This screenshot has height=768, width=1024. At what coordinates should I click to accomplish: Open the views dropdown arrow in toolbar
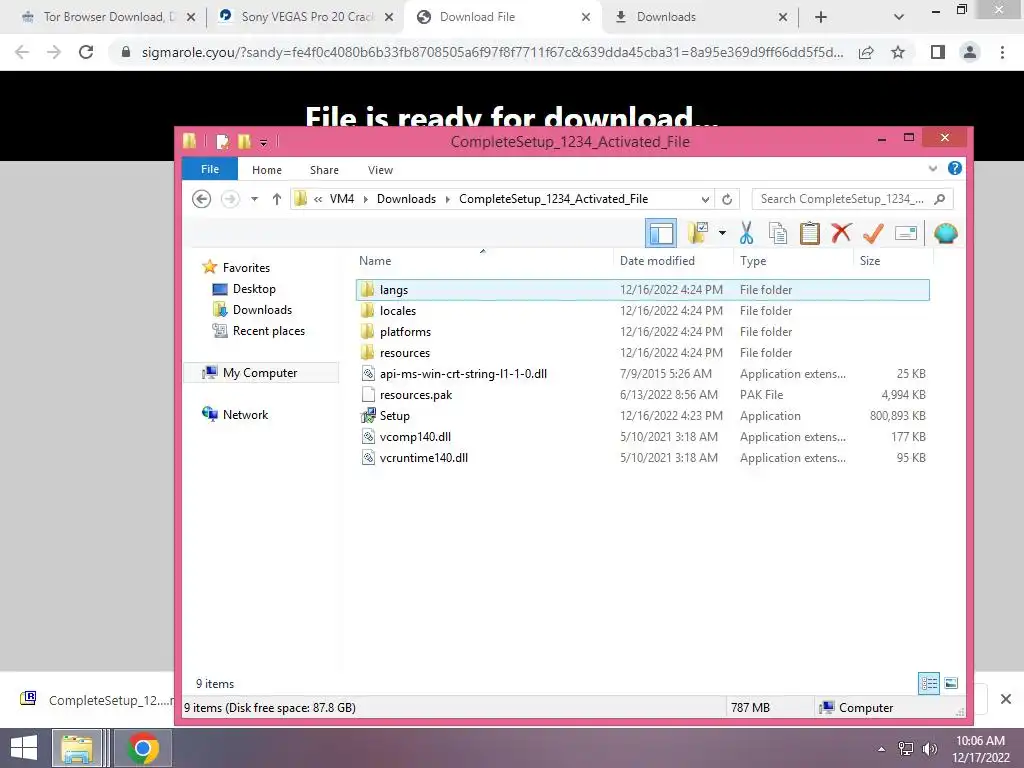(x=722, y=233)
